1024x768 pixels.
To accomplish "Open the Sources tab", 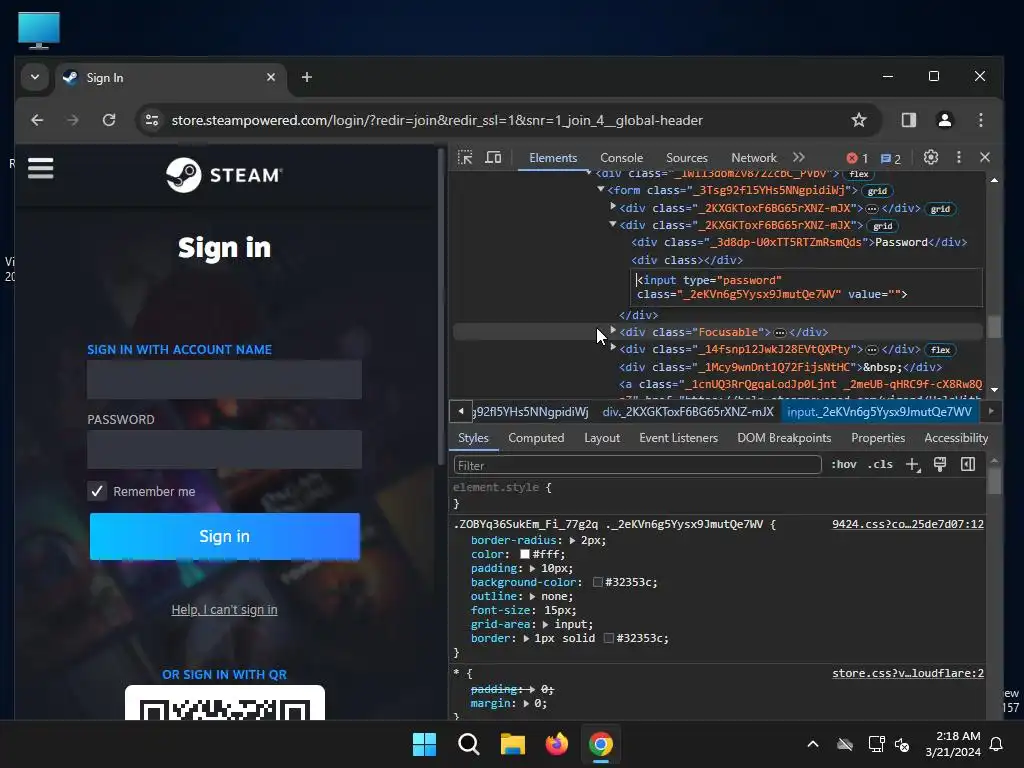I will (687, 158).
